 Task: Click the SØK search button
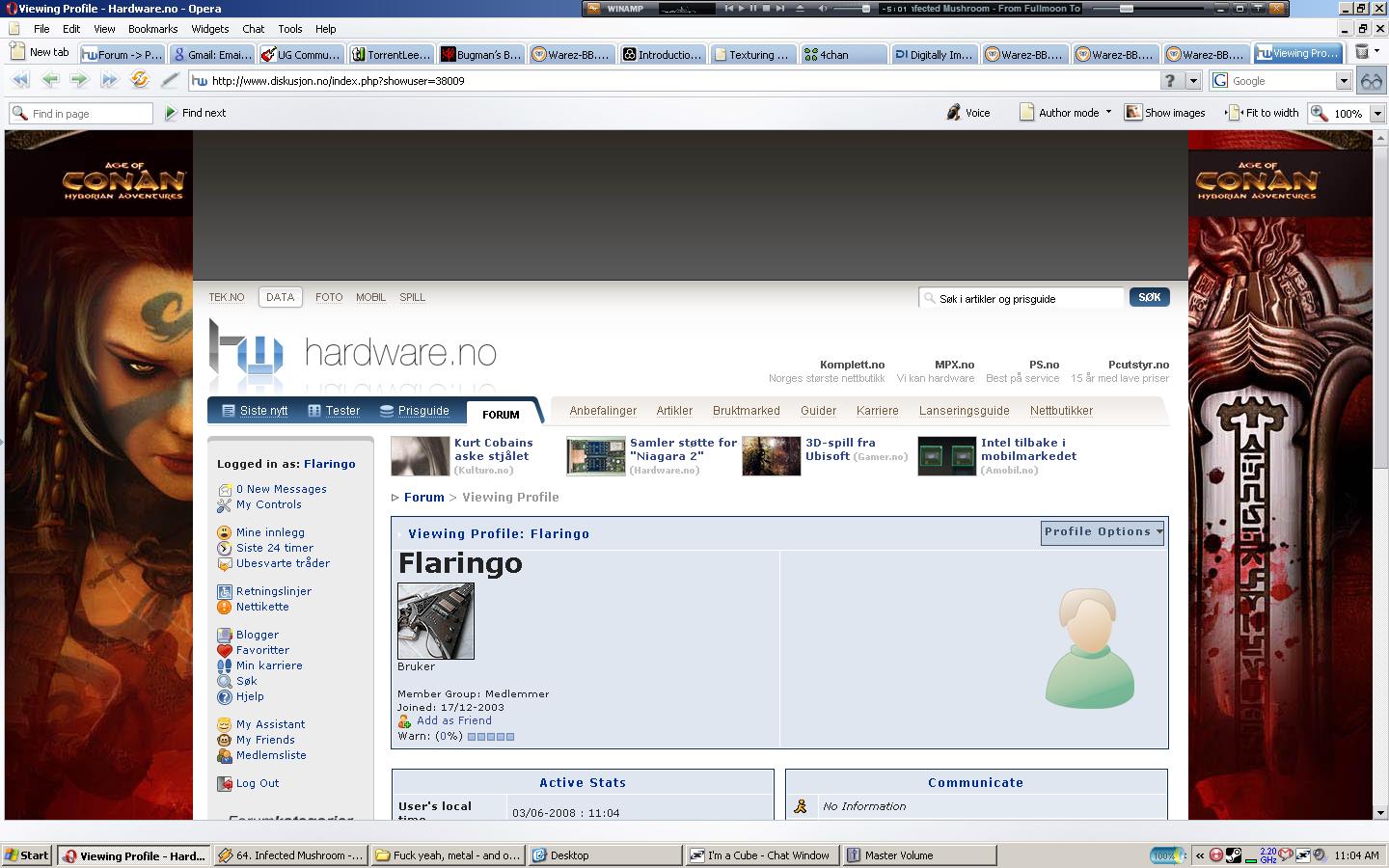tap(1149, 297)
